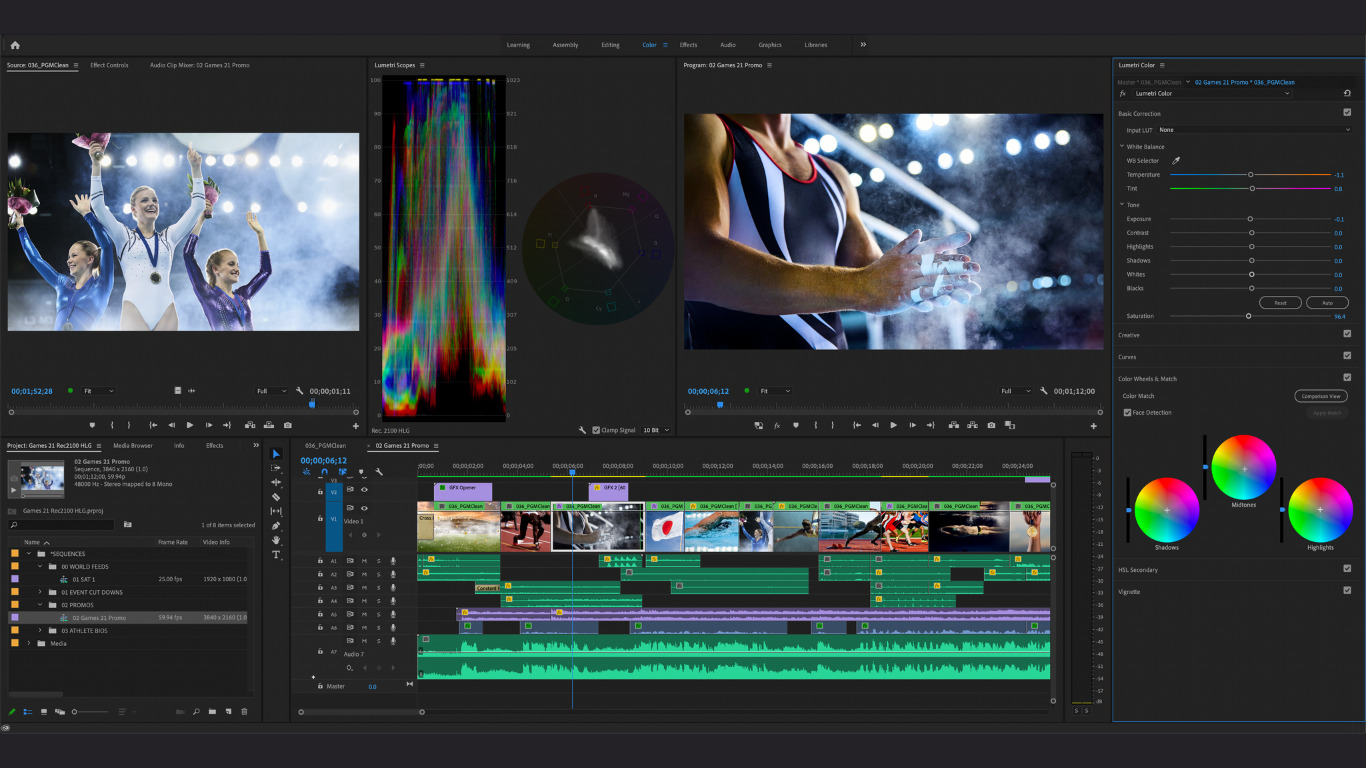Toggle the Creative section checkbox
Image resolution: width=1366 pixels, height=768 pixels.
click(1347, 334)
